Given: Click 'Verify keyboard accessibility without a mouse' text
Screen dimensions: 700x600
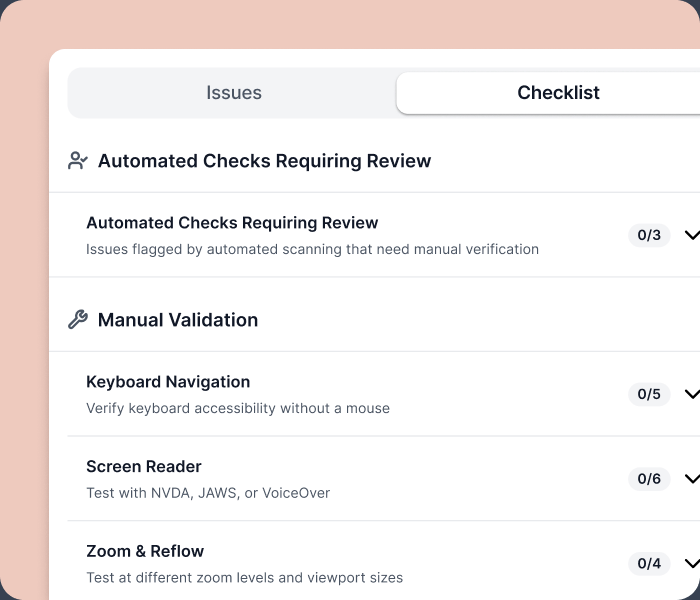Looking at the screenshot, I should (238, 408).
